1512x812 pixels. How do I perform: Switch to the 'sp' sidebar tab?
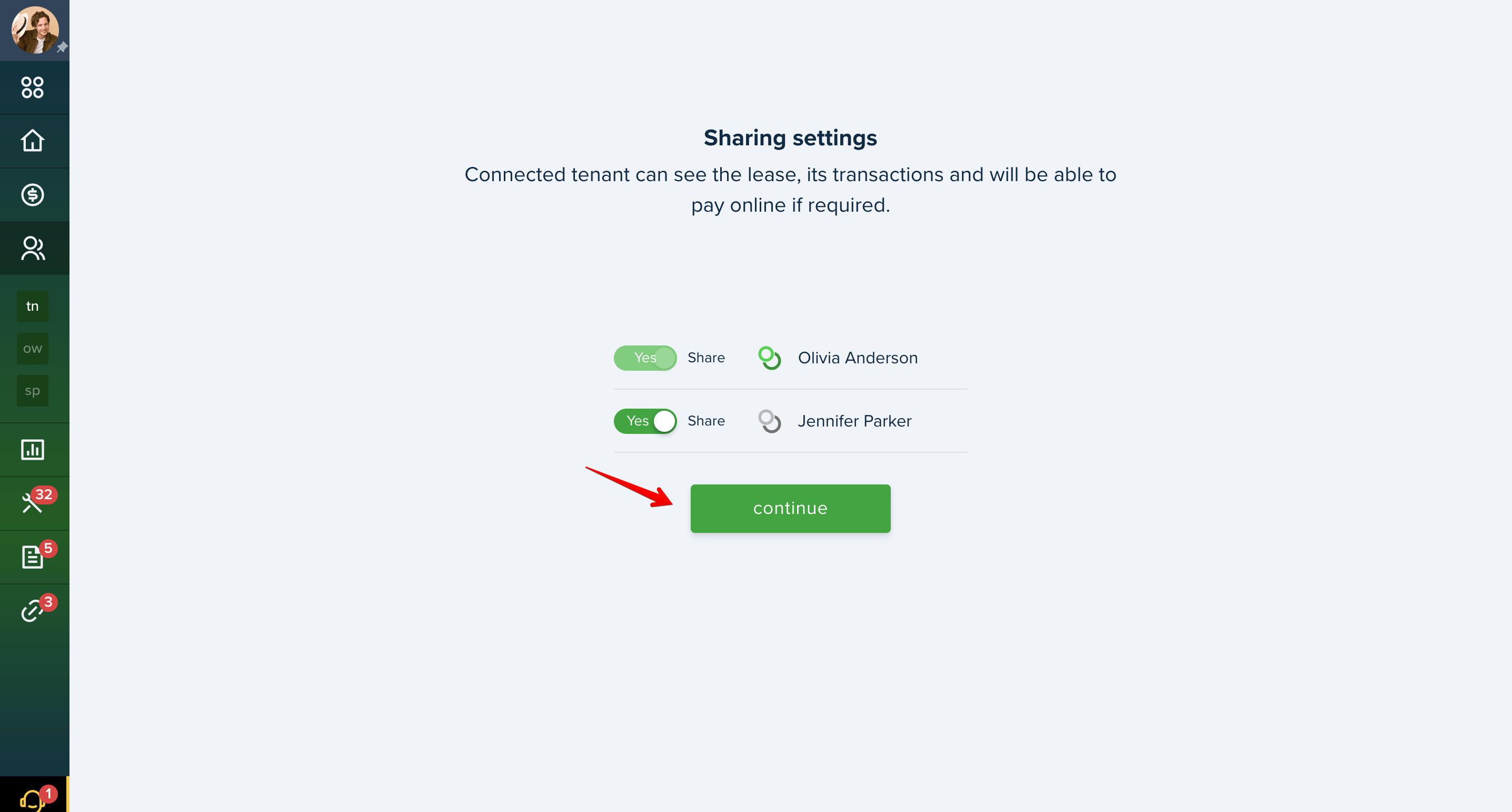click(x=32, y=391)
